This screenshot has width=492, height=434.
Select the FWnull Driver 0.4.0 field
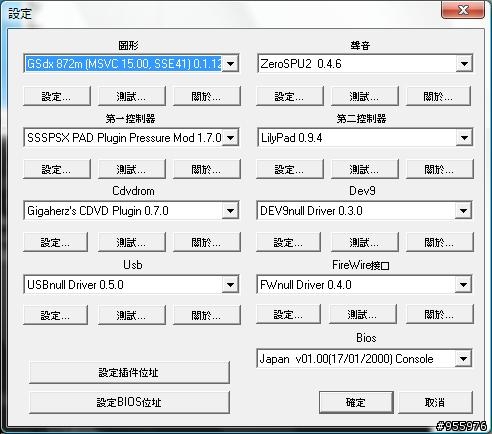pyautogui.click(x=364, y=285)
